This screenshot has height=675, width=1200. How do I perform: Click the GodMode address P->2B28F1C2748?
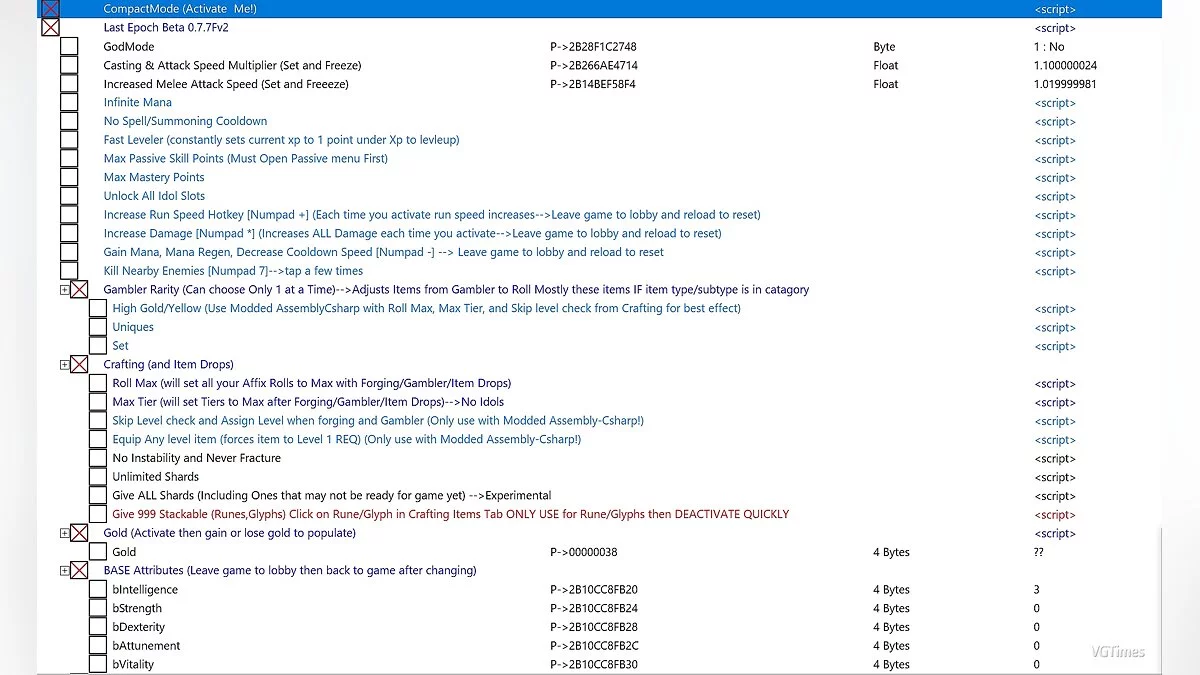(593, 47)
